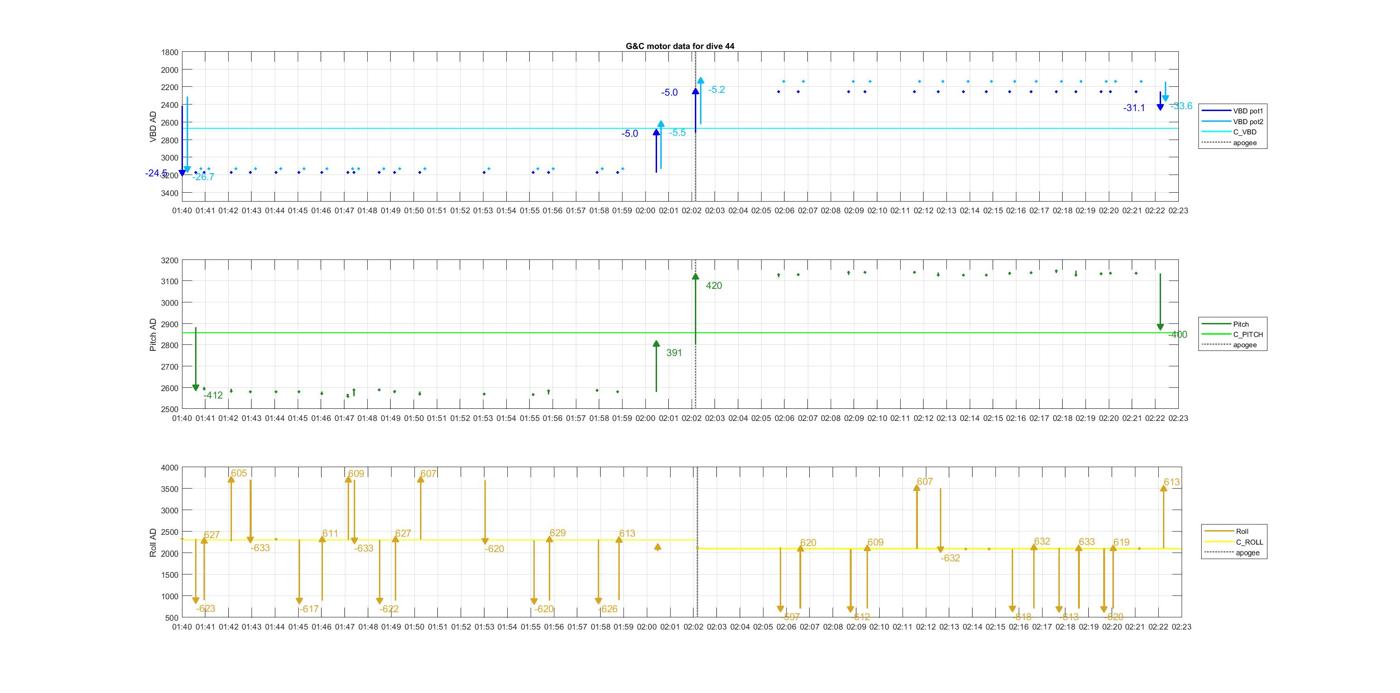Click the 'Pitch AD' y-axis label
The width and height of the screenshot is (1400, 693).
(x=154, y=334)
